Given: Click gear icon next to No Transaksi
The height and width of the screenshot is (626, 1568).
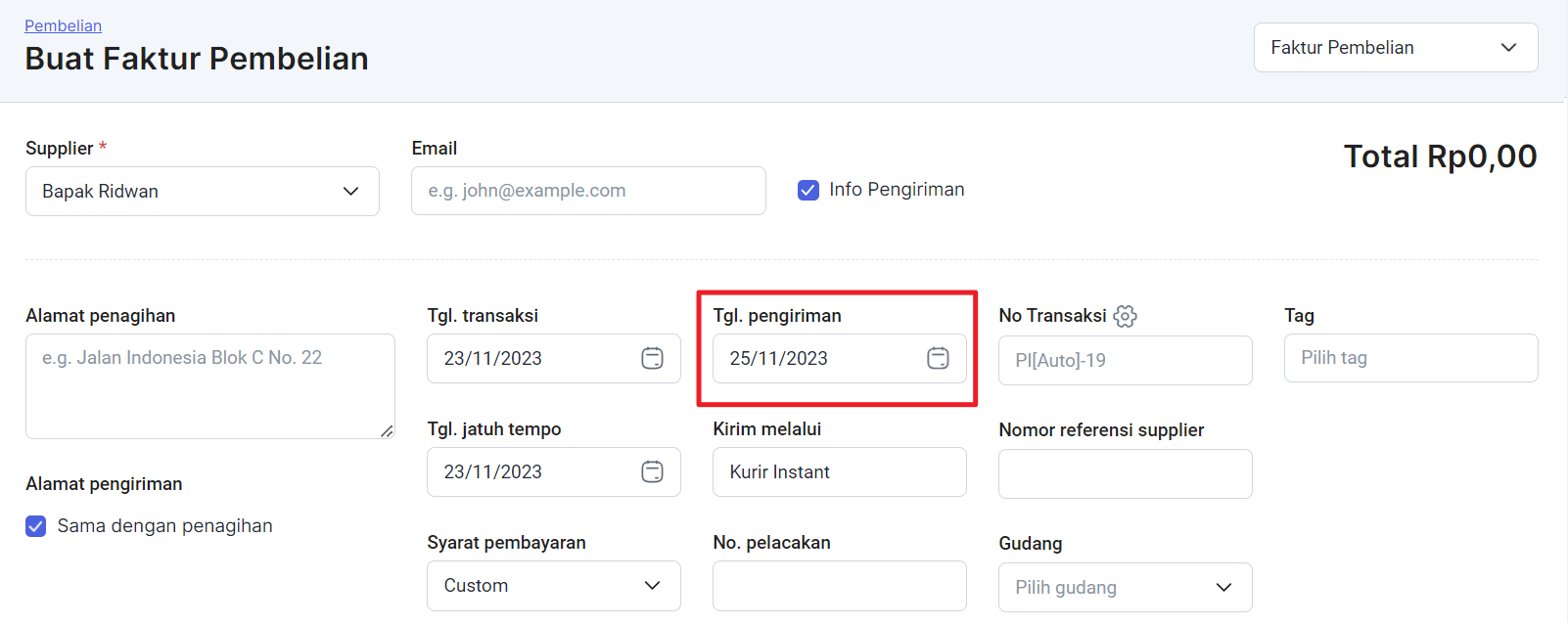Looking at the screenshot, I should click(1125, 316).
